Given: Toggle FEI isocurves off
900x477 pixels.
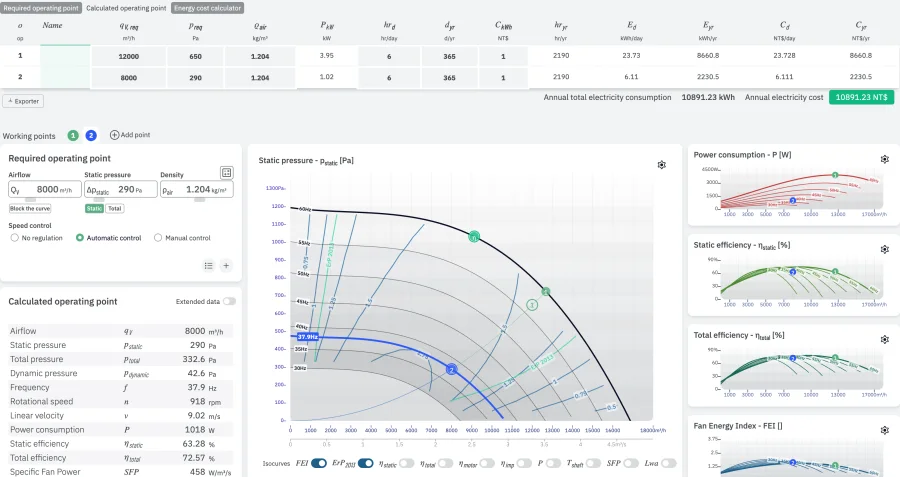Looking at the screenshot, I should point(319,463).
